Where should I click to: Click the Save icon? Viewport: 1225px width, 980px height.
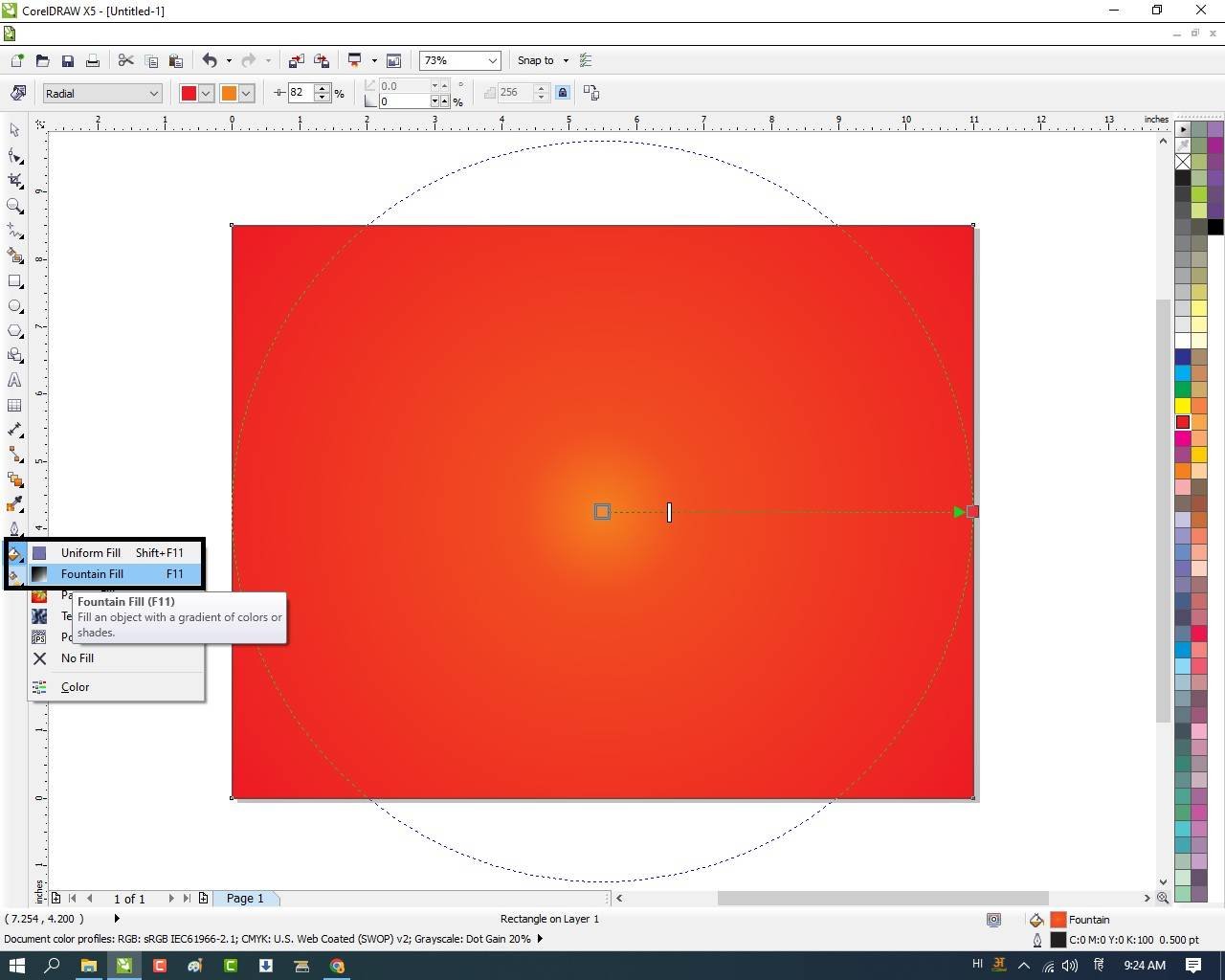point(67,60)
